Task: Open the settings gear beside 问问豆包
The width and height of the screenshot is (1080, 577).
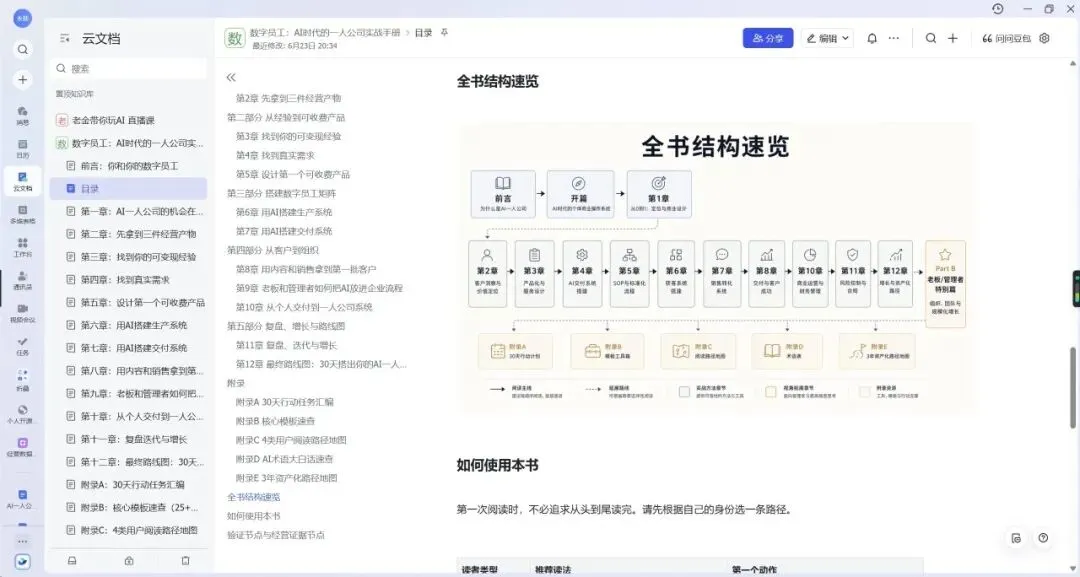Action: point(1044,39)
